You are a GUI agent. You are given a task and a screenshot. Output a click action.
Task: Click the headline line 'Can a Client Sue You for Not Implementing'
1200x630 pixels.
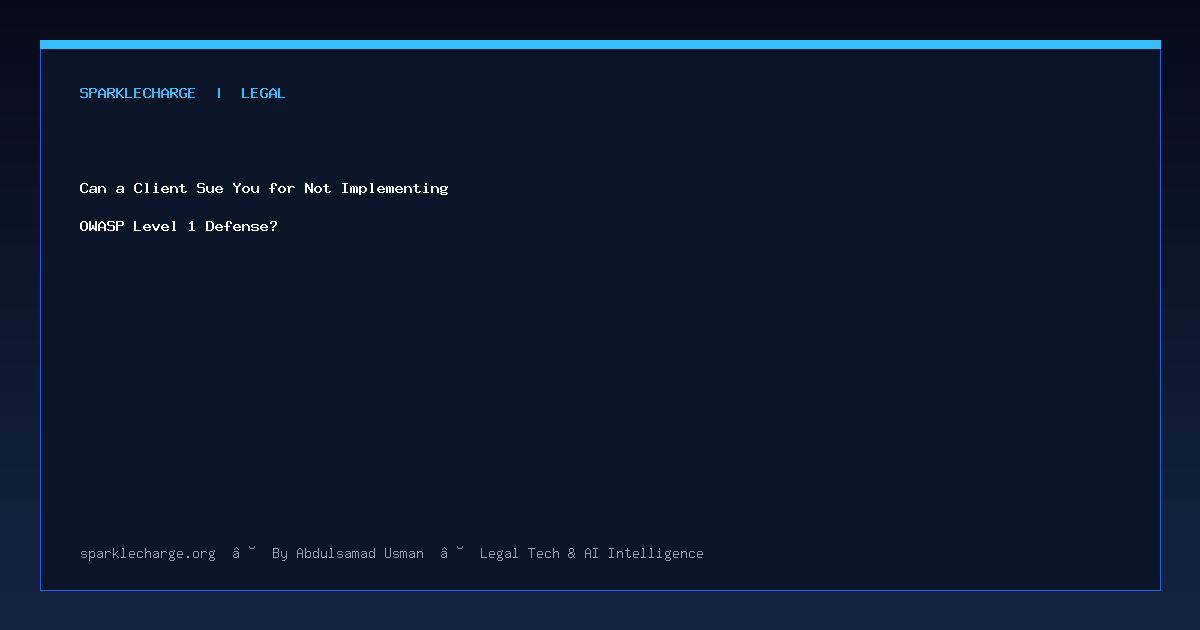coord(264,188)
